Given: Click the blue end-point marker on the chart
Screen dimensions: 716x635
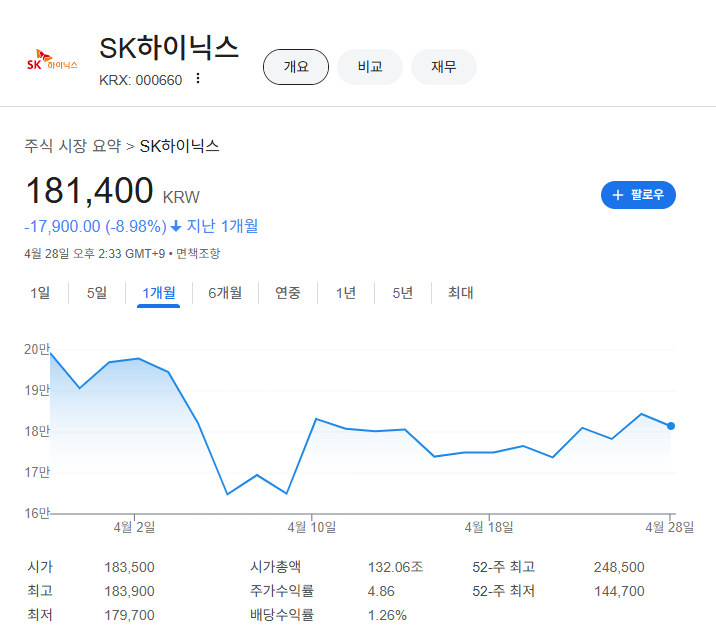Looking at the screenshot, I should coord(671,426).
